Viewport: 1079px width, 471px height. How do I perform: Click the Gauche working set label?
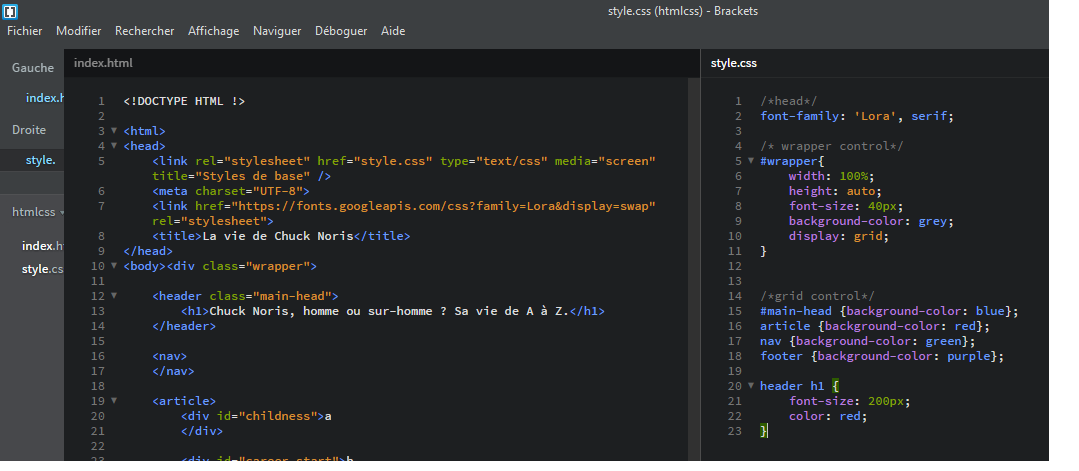click(x=32, y=67)
